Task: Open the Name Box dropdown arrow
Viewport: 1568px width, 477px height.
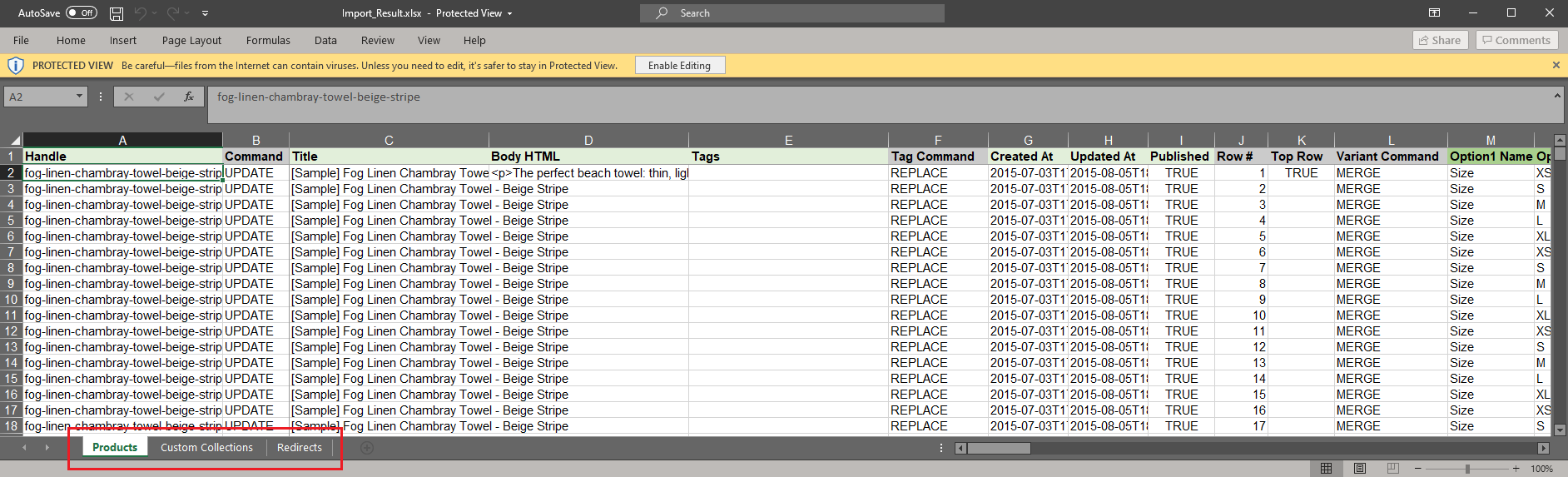Action: point(80,97)
